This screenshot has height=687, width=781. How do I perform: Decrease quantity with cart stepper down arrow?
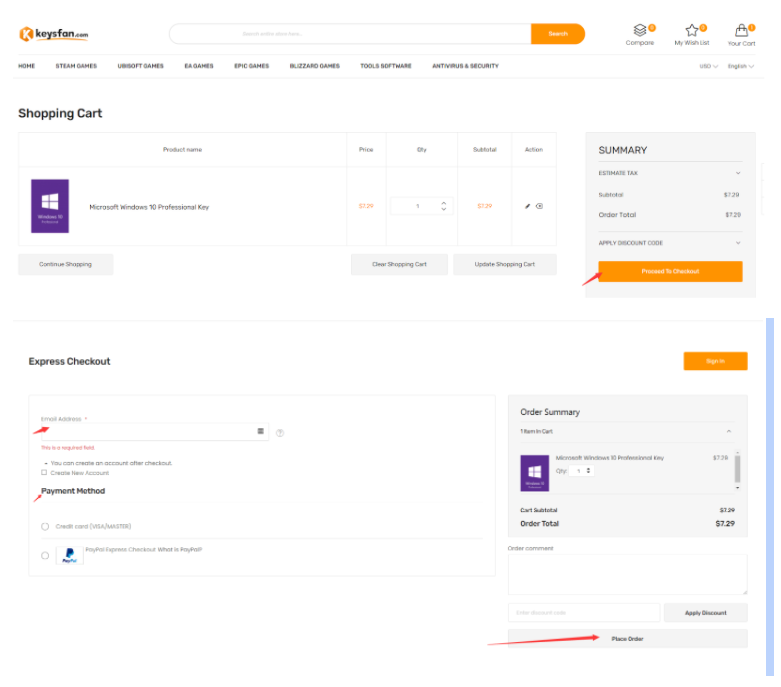pyautogui.click(x=444, y=210)
